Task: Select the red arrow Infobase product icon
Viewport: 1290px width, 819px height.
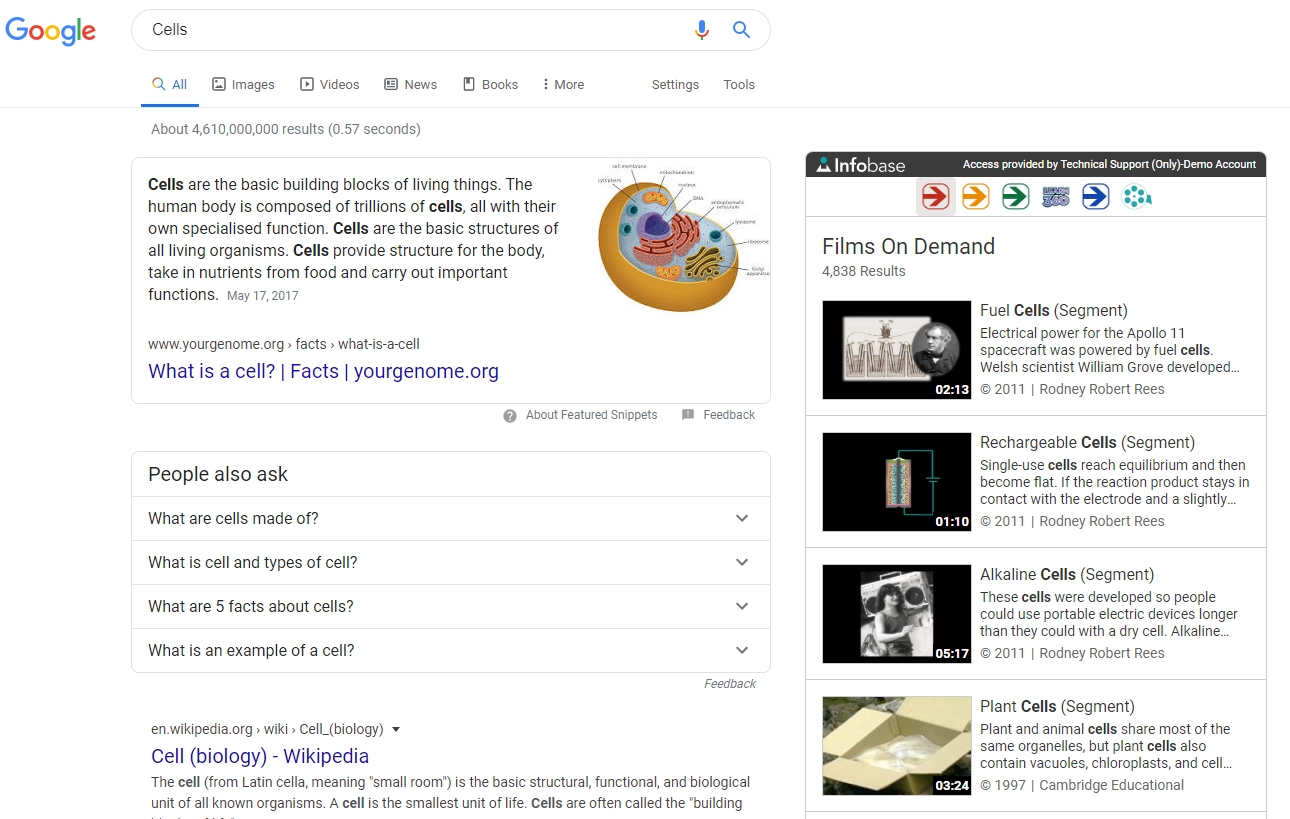Action: pos(935,196)
